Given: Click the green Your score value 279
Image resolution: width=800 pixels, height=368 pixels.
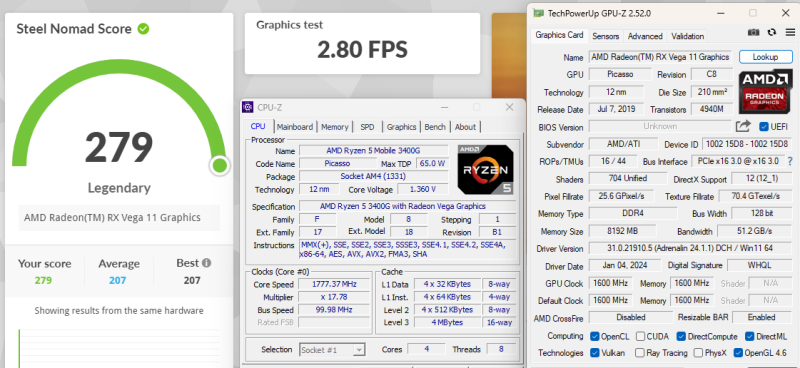Looking at the screenshot, I should (43, 280).
